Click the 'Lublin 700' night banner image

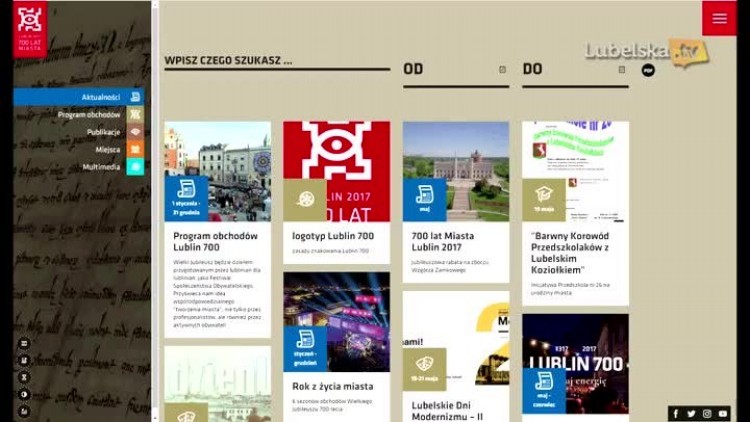tap(575, 364)
